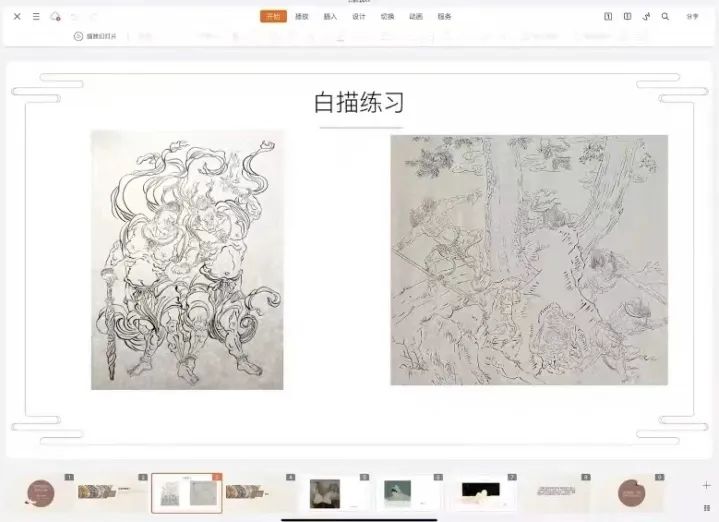Open the search magnifier icon
The image size is (719, 522).
[x=665, y=17]
